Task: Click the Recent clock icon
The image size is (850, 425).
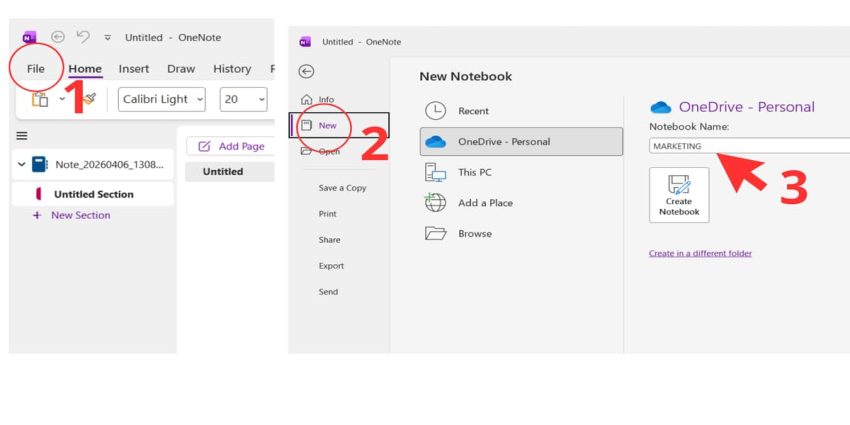Action: 435,111
